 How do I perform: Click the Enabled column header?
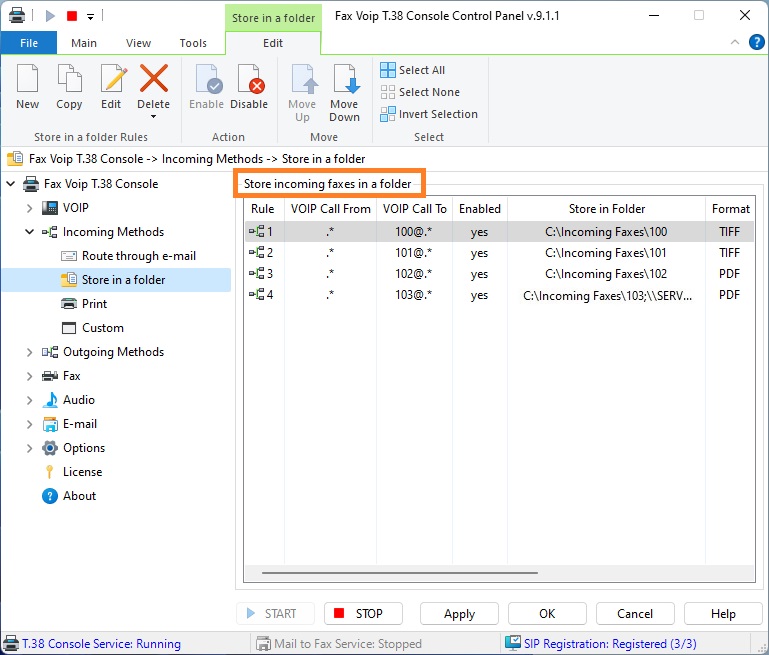pyautogui.click(x=480, y=209)
